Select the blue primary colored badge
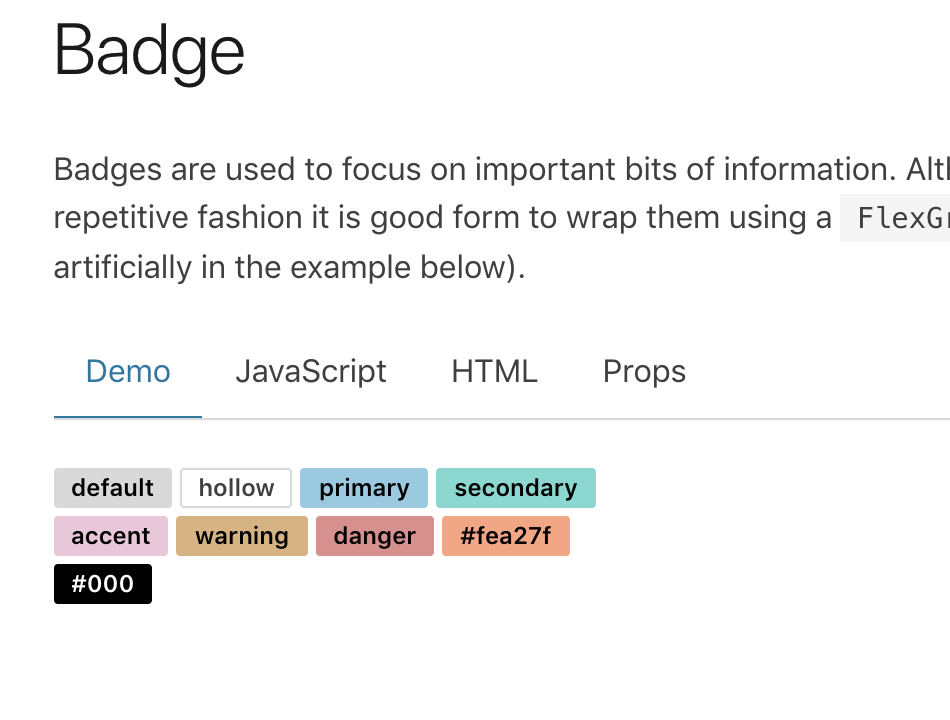 [x=364, y=488]
